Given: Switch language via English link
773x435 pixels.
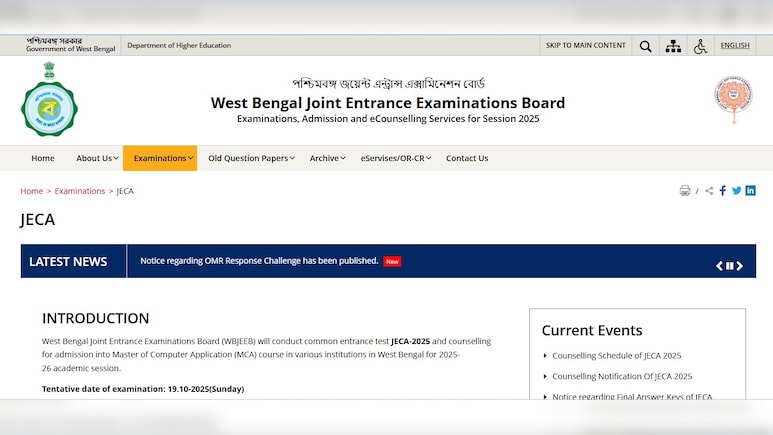Looking at the screenshot, I should click(735, 45).
